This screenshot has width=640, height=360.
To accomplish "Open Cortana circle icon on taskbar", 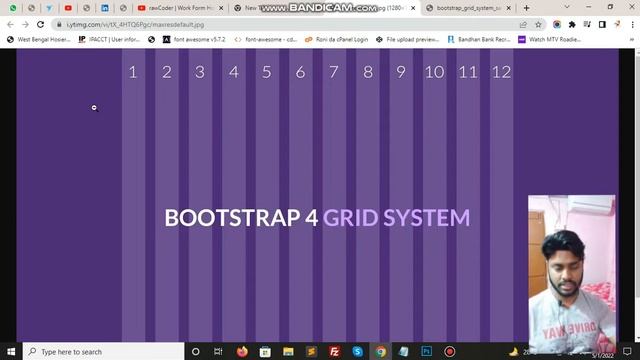I will point(196,351).
